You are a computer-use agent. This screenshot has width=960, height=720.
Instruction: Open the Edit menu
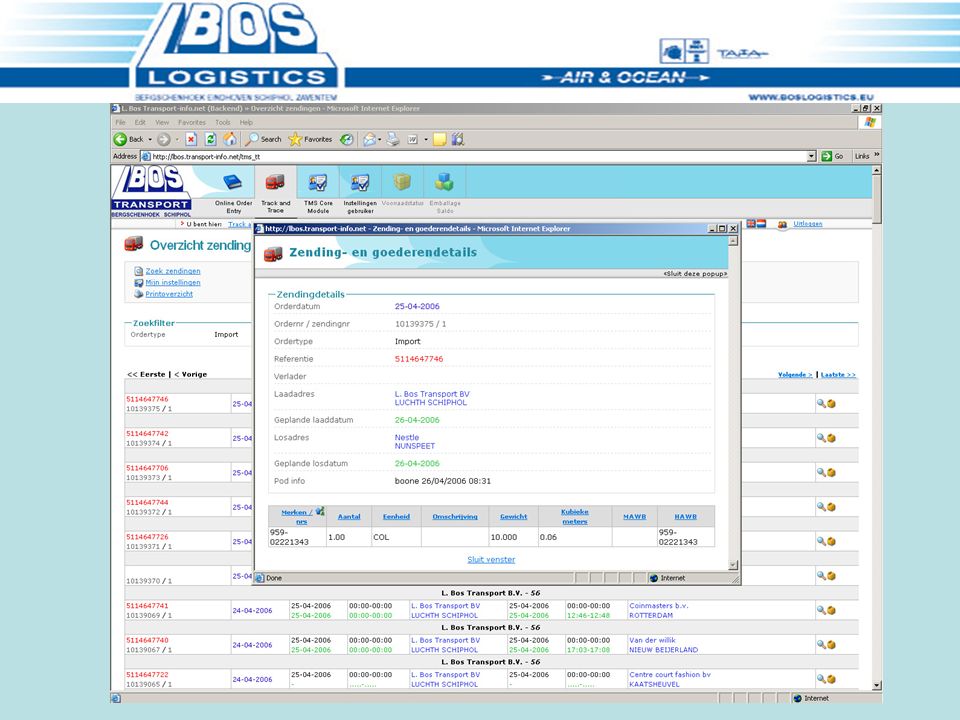(140, 122)
